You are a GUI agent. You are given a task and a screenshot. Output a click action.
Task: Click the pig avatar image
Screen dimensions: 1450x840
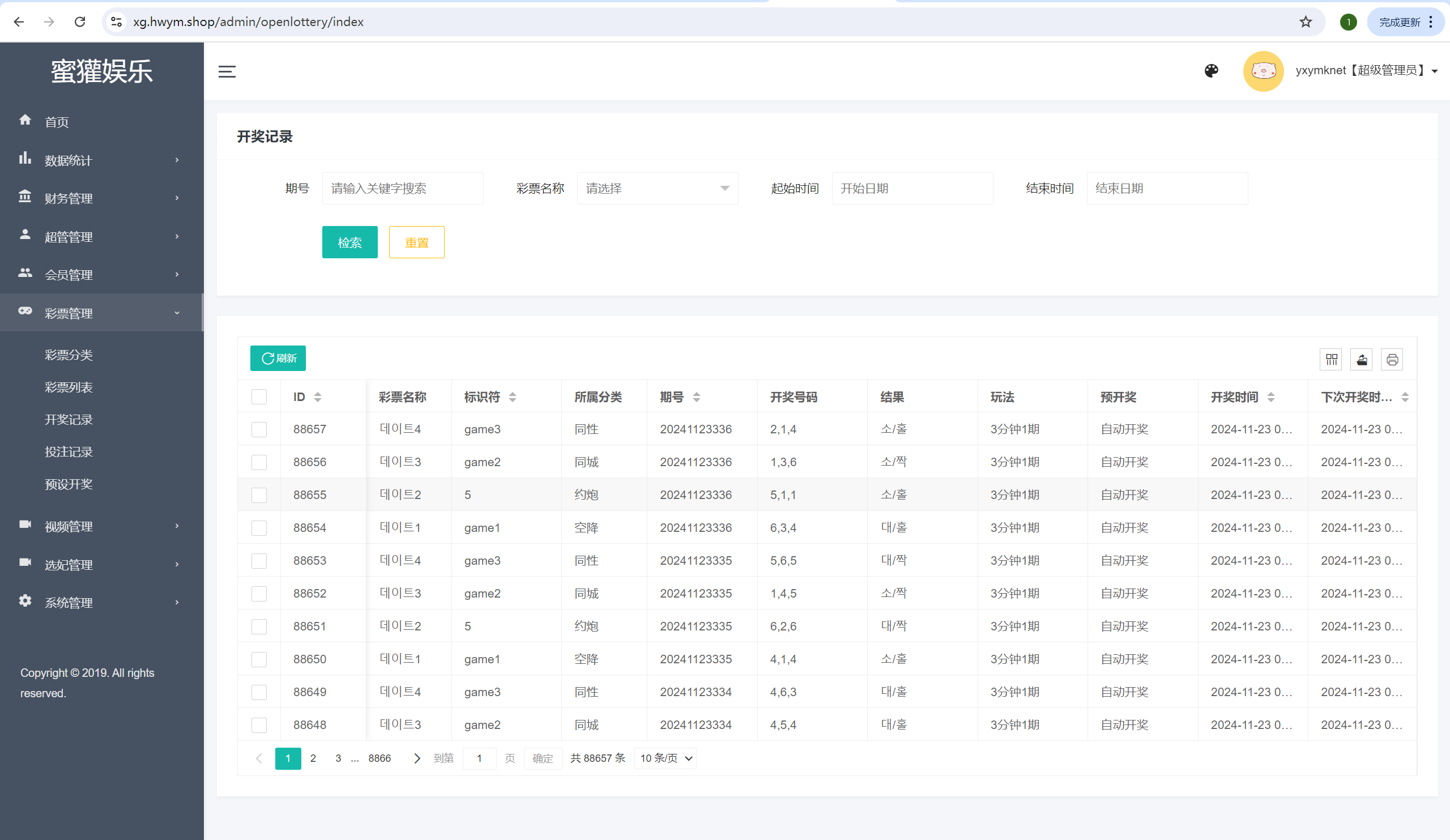pyautogui.click(x=1263, y=71)
